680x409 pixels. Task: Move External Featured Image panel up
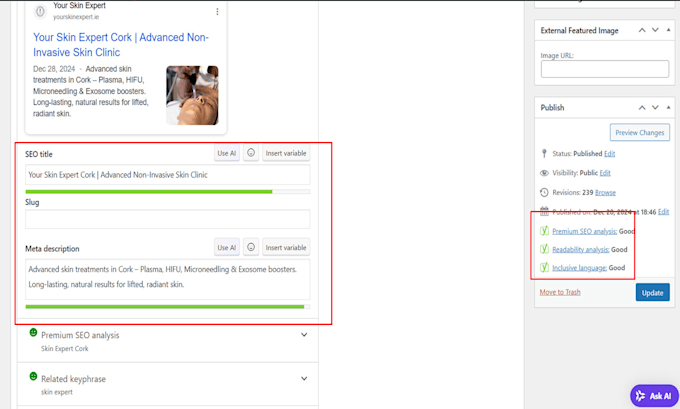[x=642, y=30]
